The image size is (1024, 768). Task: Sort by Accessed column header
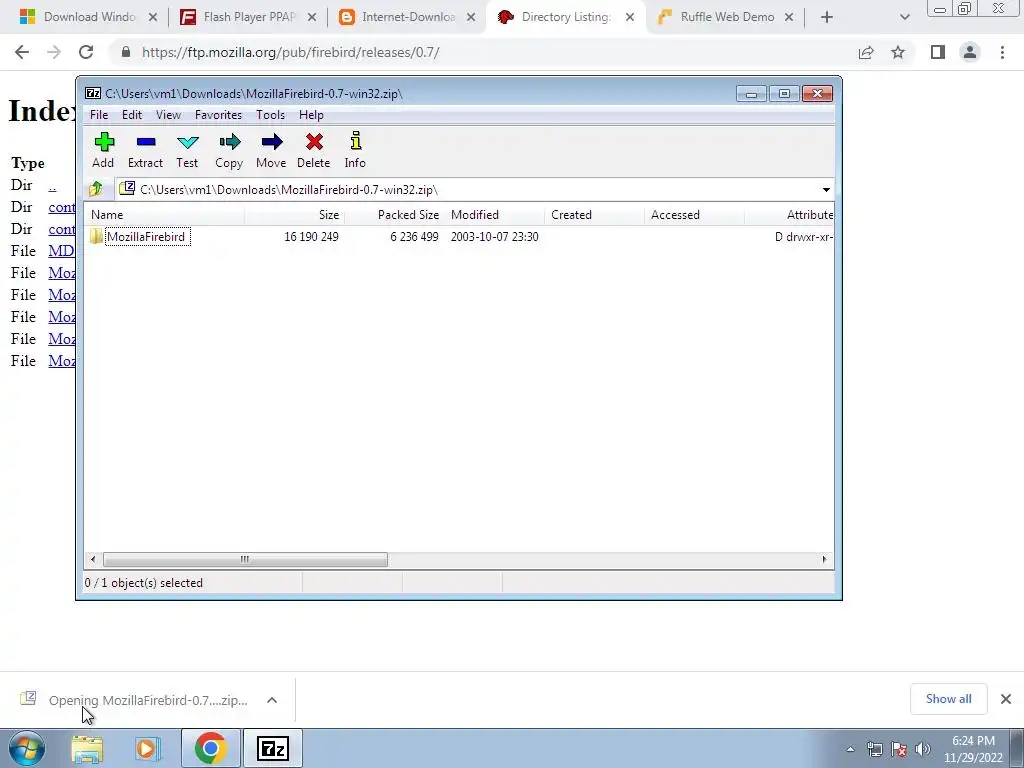click(x=694, y=215)
